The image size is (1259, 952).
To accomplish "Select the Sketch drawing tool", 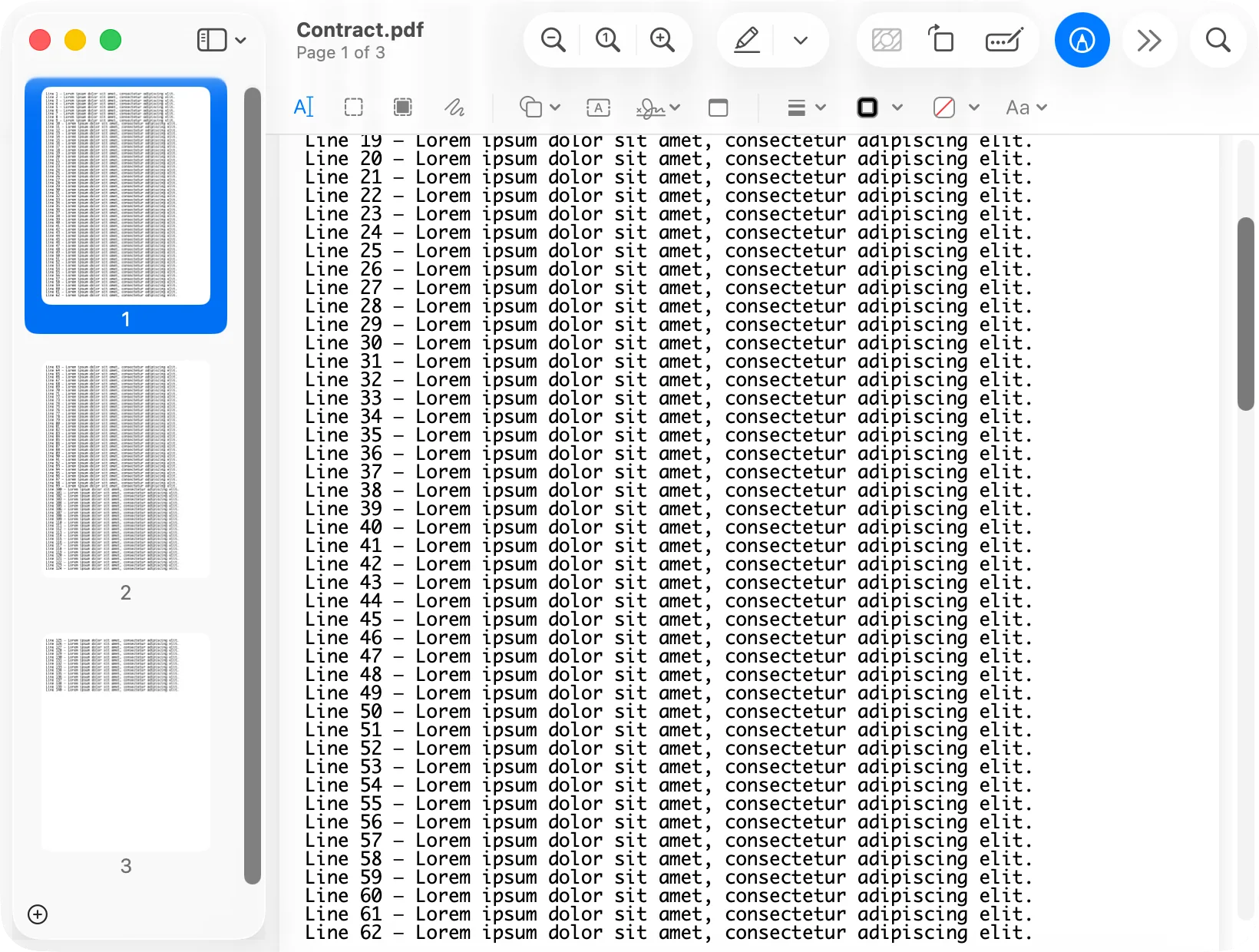I will [x=454, y=107].
